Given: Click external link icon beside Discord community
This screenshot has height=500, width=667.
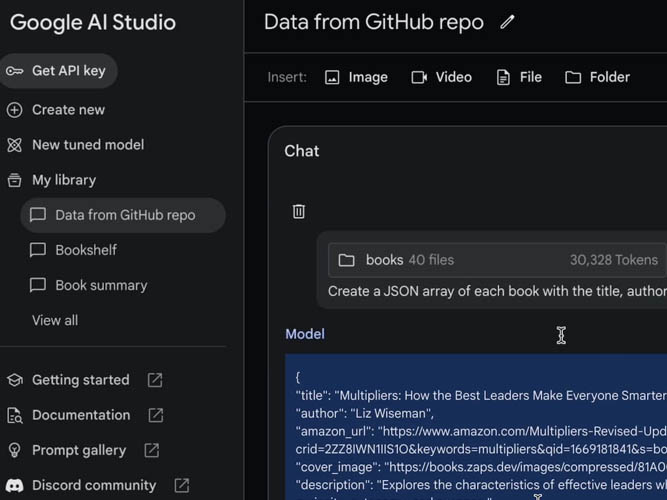Looking at the screenshot, I should pos(181,485).
